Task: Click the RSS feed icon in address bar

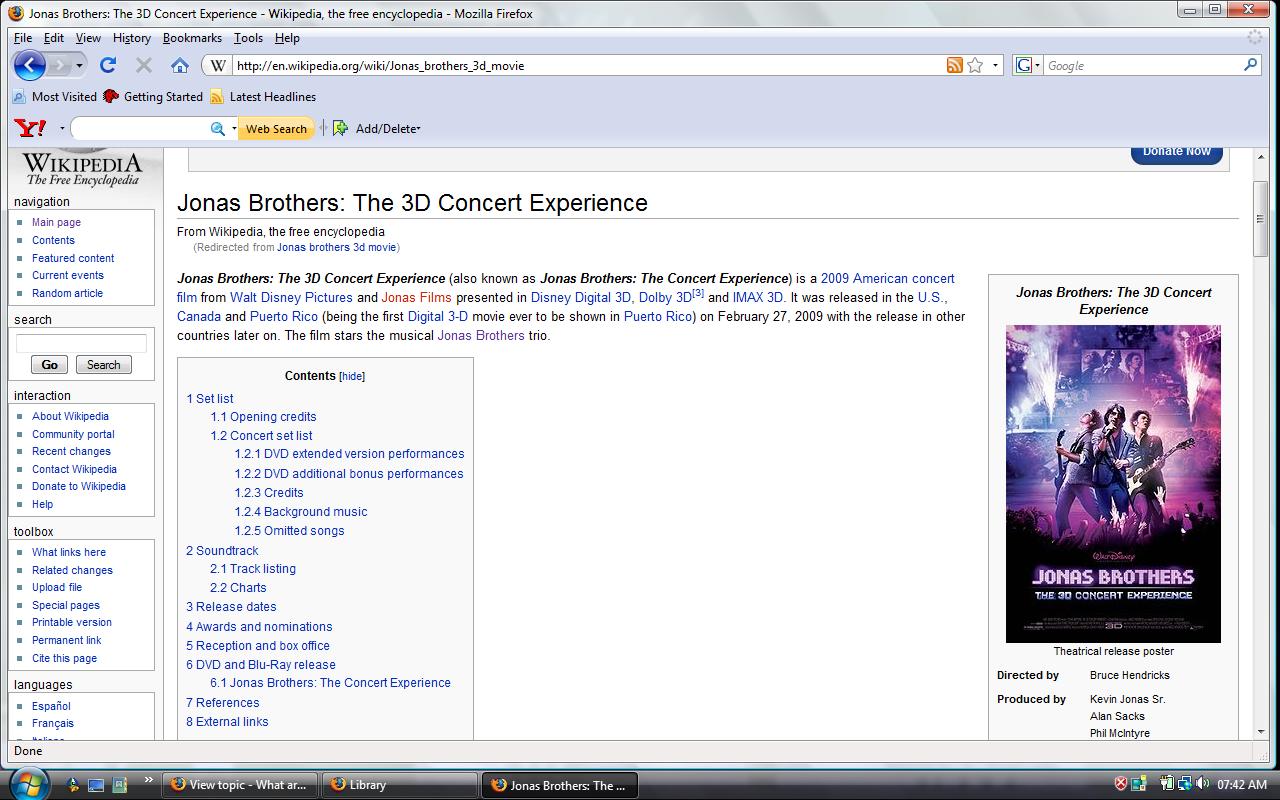Action: 954,66
